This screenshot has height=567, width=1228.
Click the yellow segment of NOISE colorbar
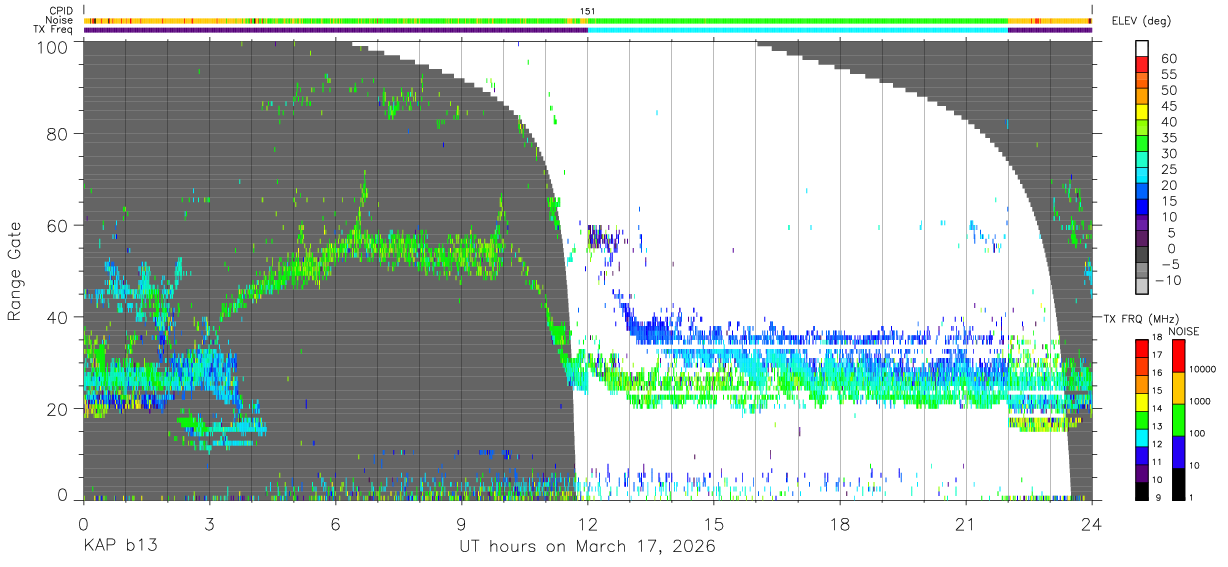[1177, 387]
